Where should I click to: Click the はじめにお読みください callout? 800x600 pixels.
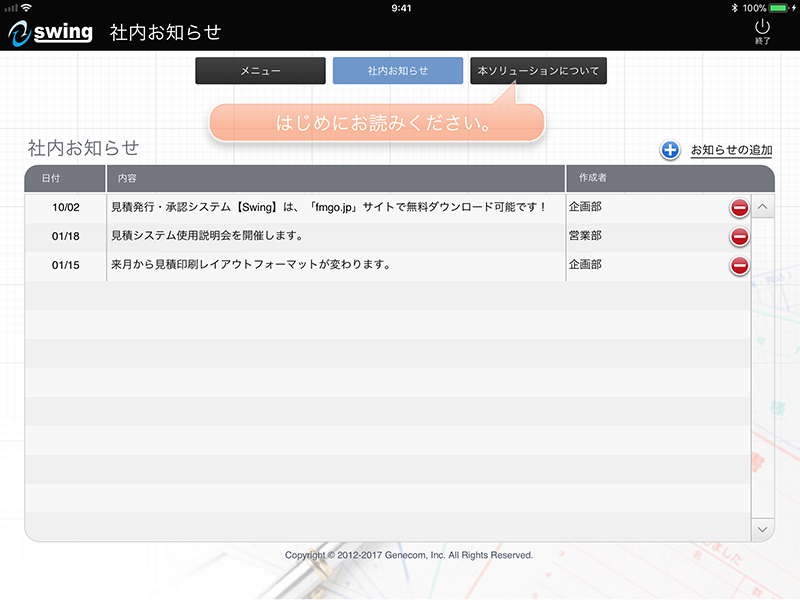pyautogui.click(x=376, y=124)
